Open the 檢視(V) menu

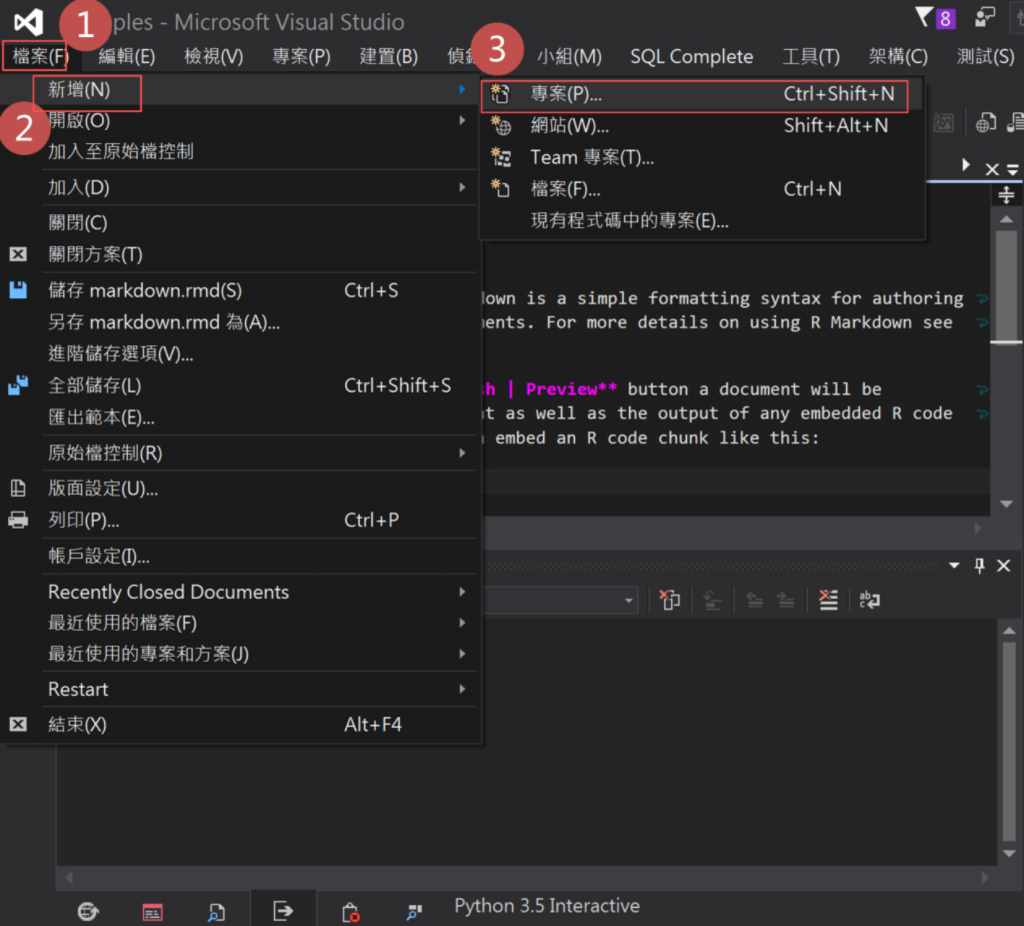214,56
